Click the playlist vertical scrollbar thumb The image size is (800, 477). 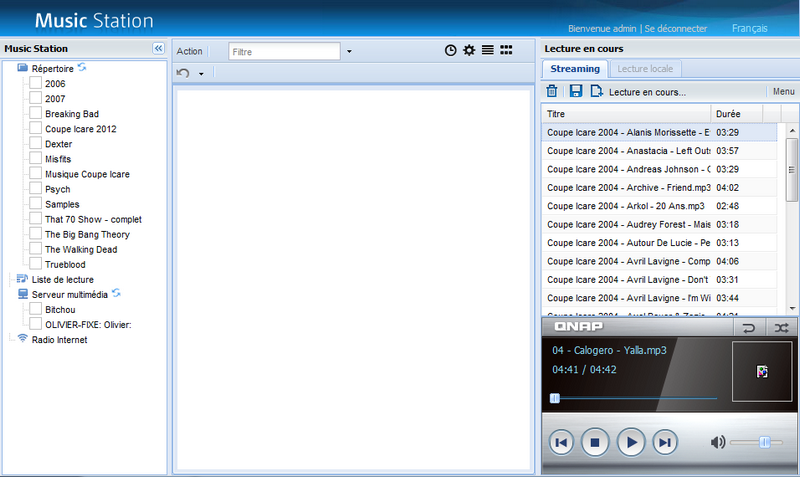pyautogui.click(x=791, y=168)
